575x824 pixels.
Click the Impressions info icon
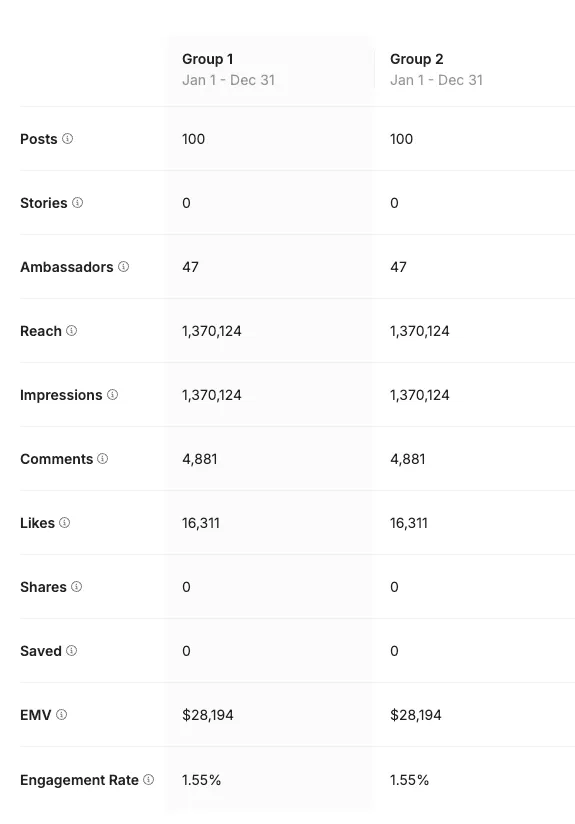[x=112, y=395]
